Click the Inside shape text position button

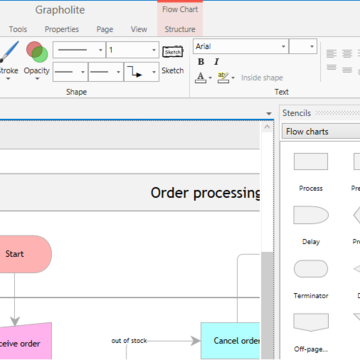click(262, 78)
